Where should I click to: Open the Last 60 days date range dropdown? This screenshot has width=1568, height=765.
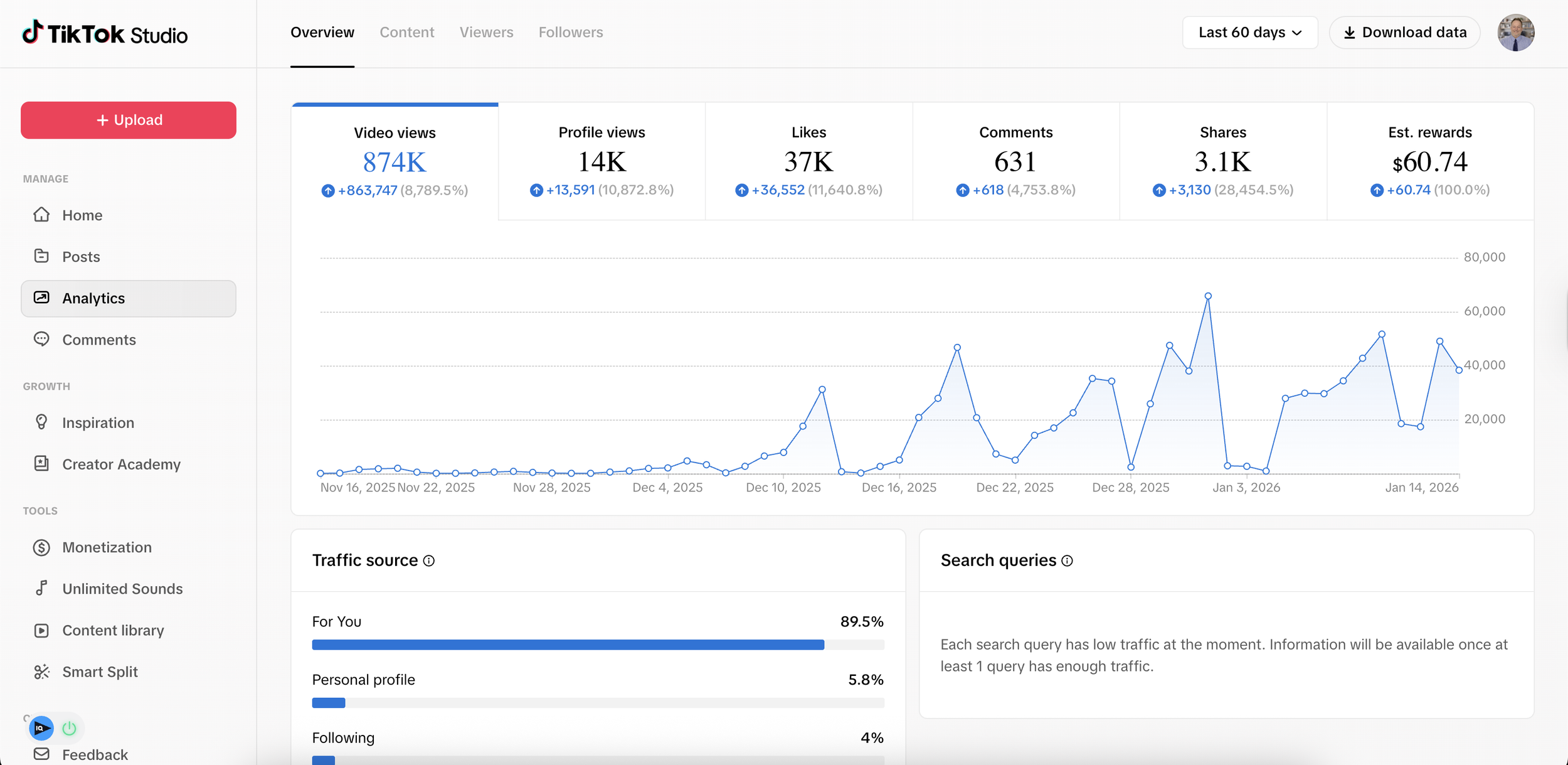1249,32
